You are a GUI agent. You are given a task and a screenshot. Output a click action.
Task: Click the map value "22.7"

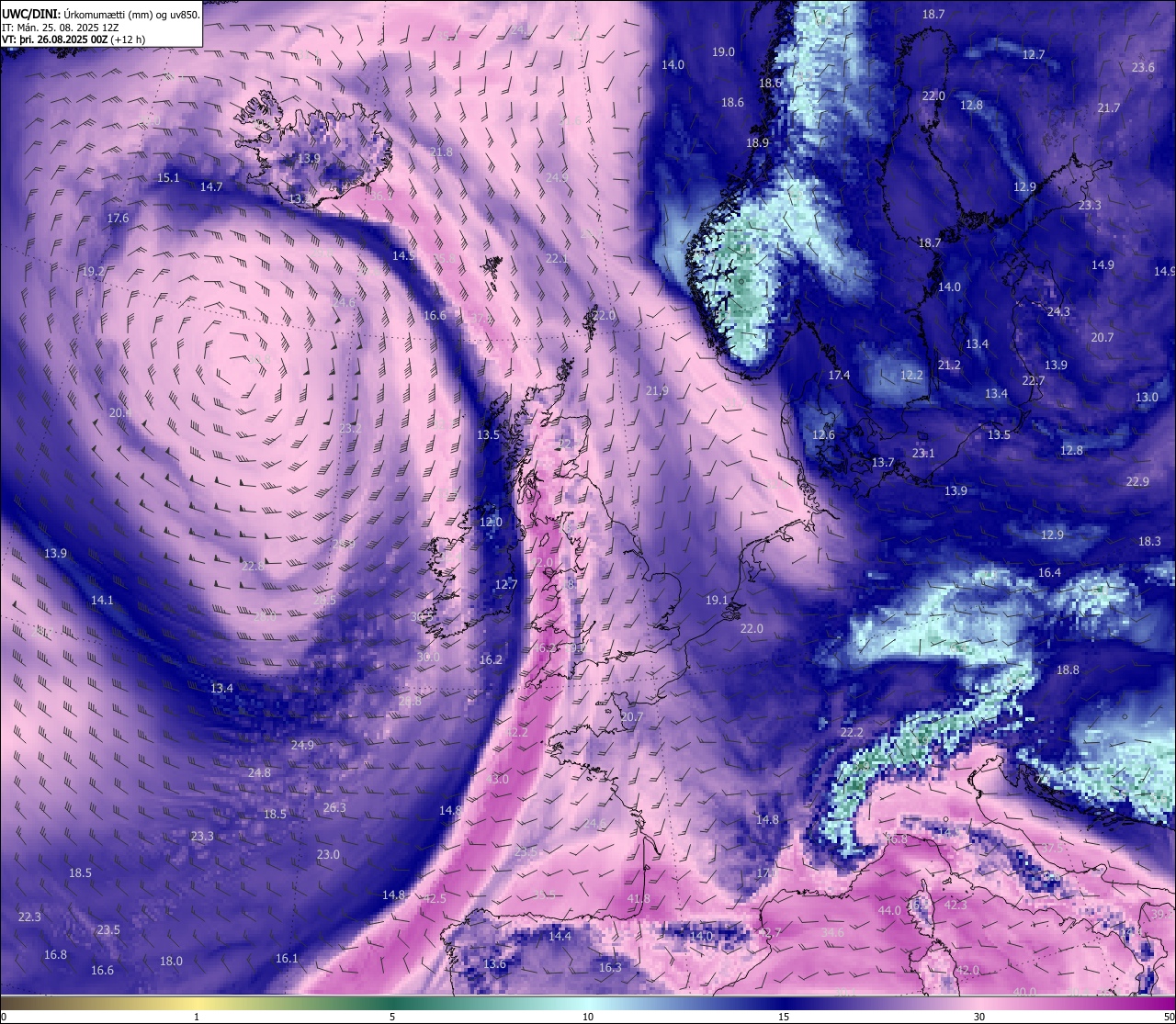pos(1034,381)
